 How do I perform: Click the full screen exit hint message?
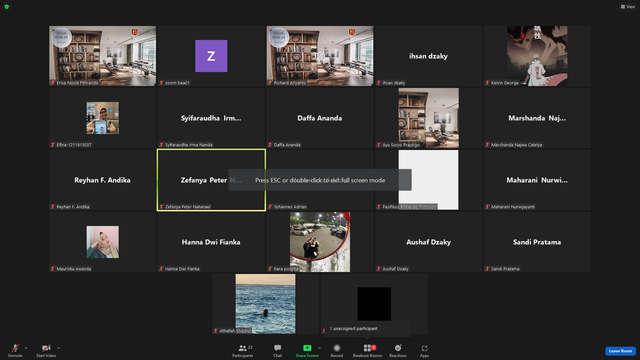pos(320,180)
